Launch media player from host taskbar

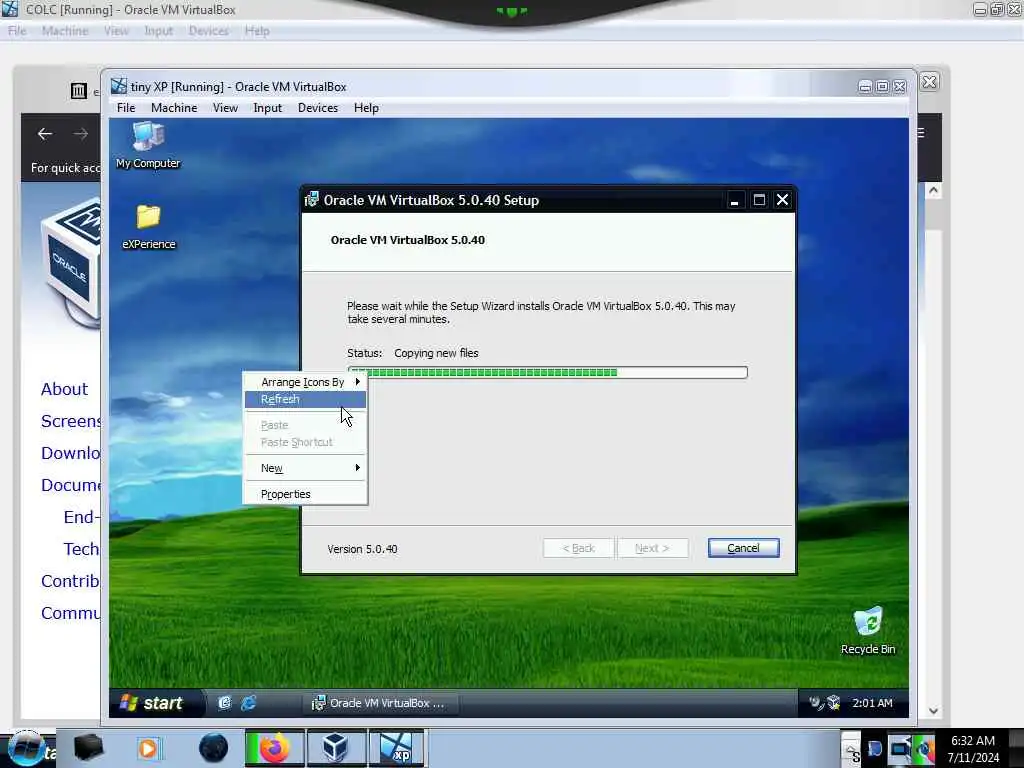[148, 748]
